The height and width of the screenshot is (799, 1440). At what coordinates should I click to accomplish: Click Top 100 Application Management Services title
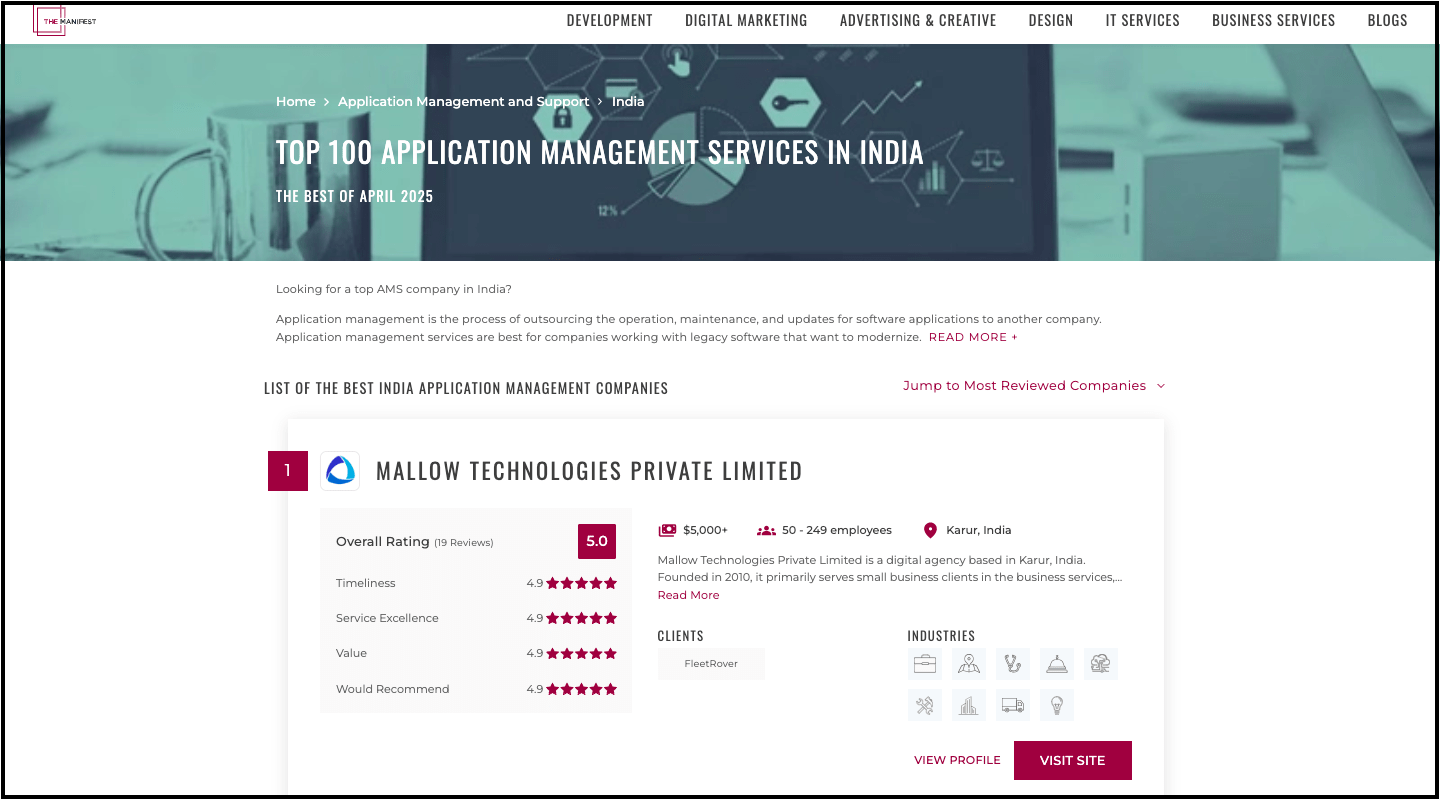pyautogui.click(x=600, y=152)
